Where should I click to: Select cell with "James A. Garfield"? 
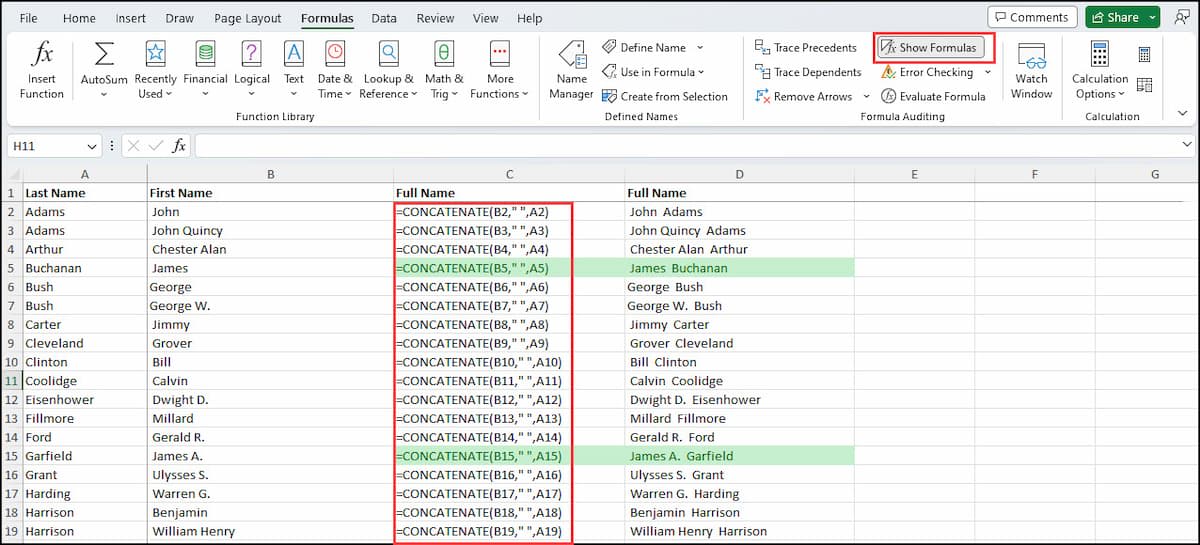739,456
